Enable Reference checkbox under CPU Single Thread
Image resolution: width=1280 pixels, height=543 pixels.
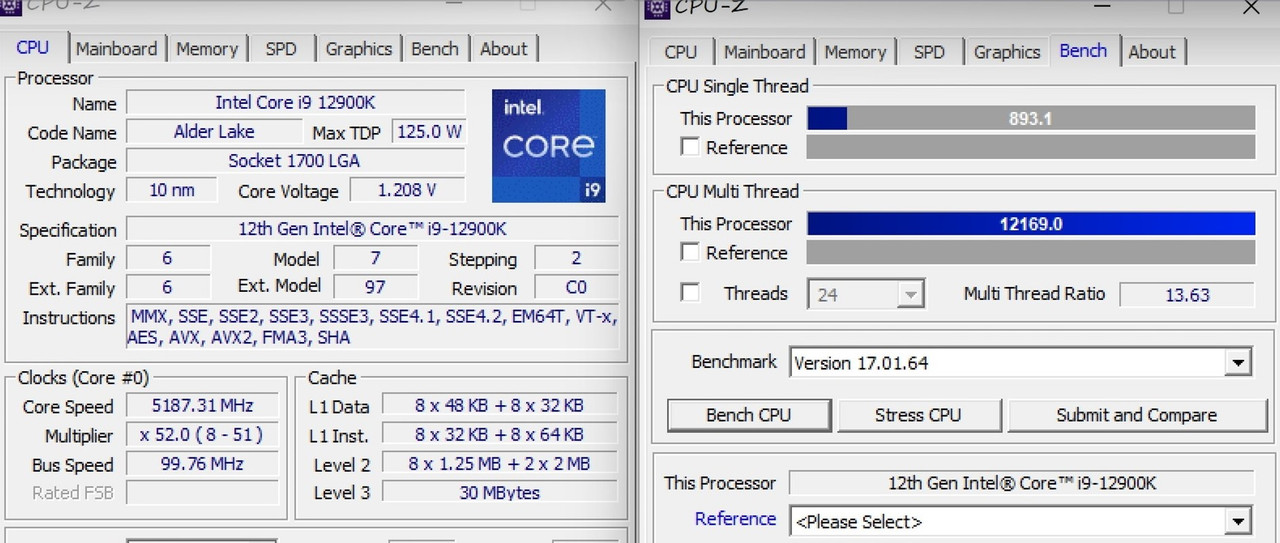coord(689,147)
